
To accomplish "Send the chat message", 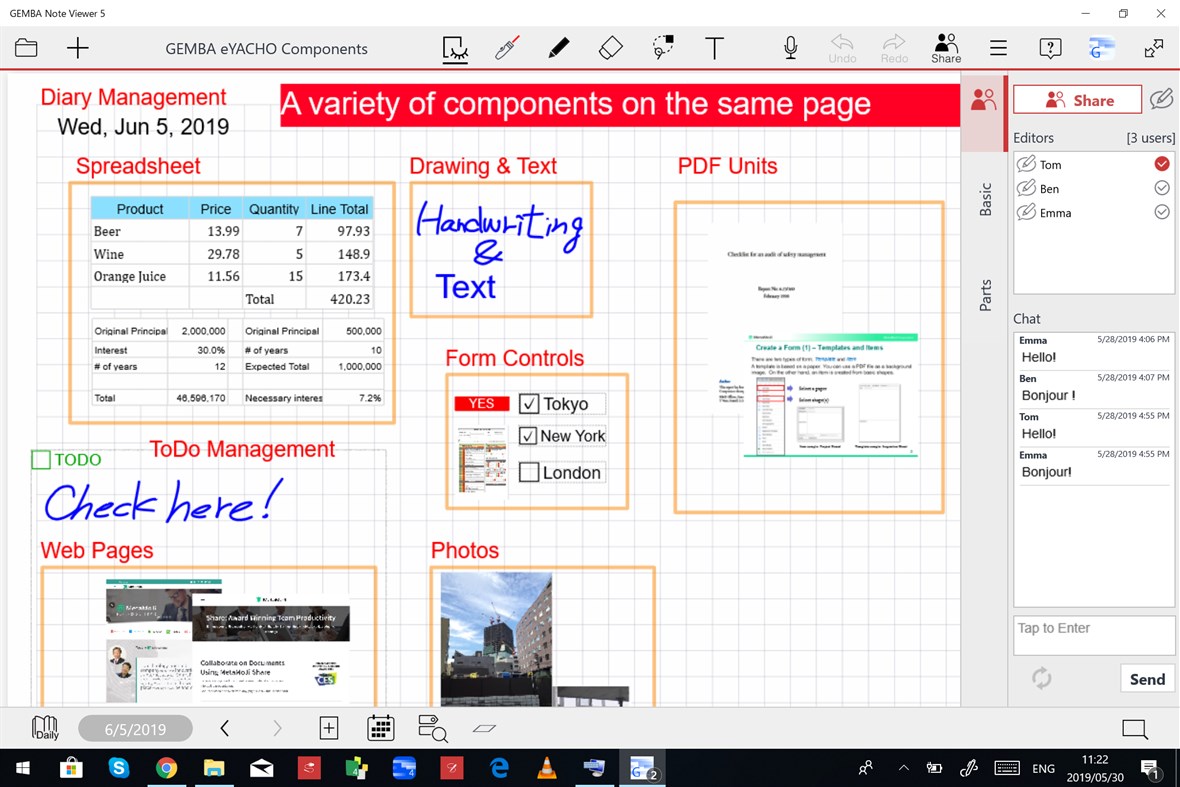I will (x=1146, y=678).
